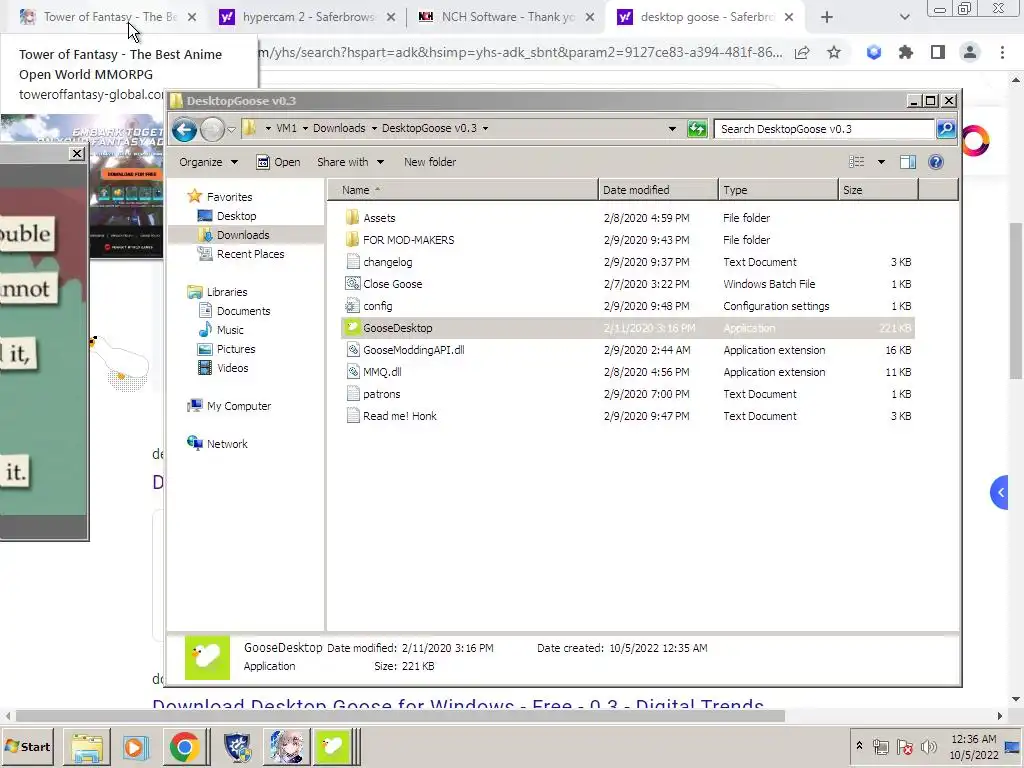
Task: Select Network in navigation pane
Action: click(217, 444)
